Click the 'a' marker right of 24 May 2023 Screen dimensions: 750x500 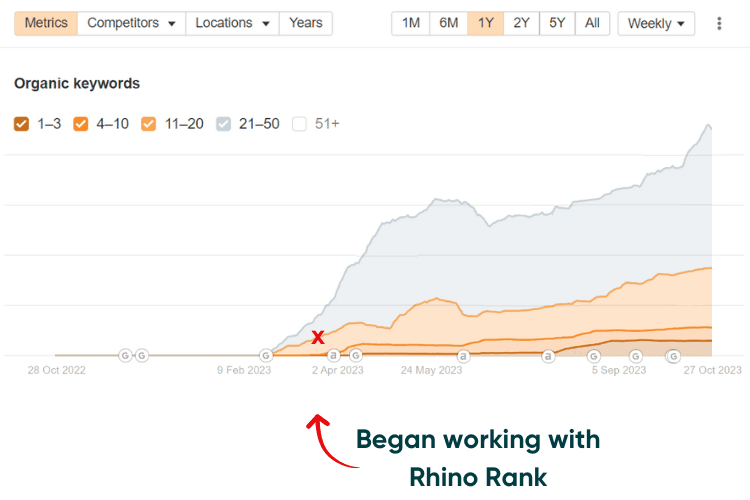click(x=463, y=355)
